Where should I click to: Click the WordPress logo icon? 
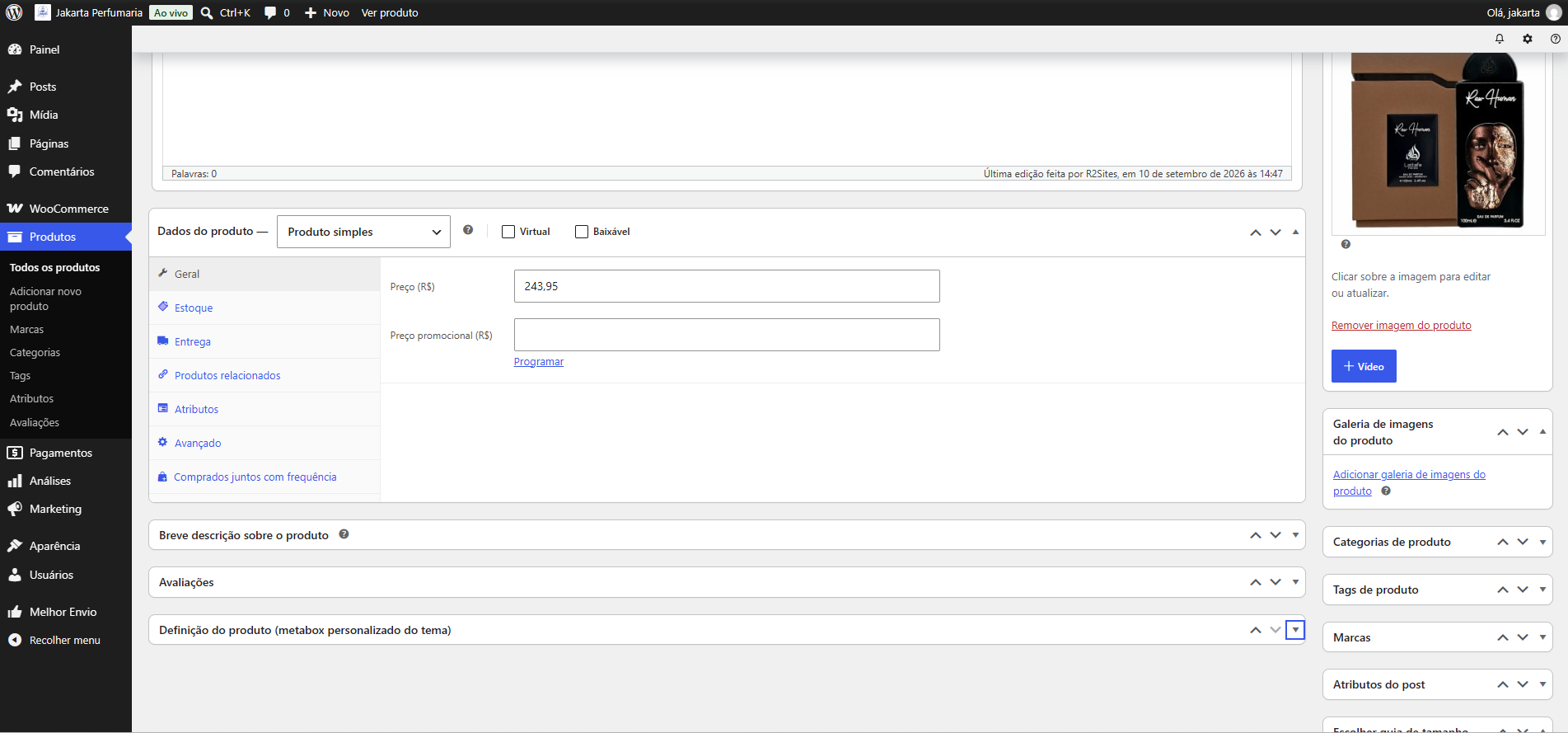pos(14,12)
